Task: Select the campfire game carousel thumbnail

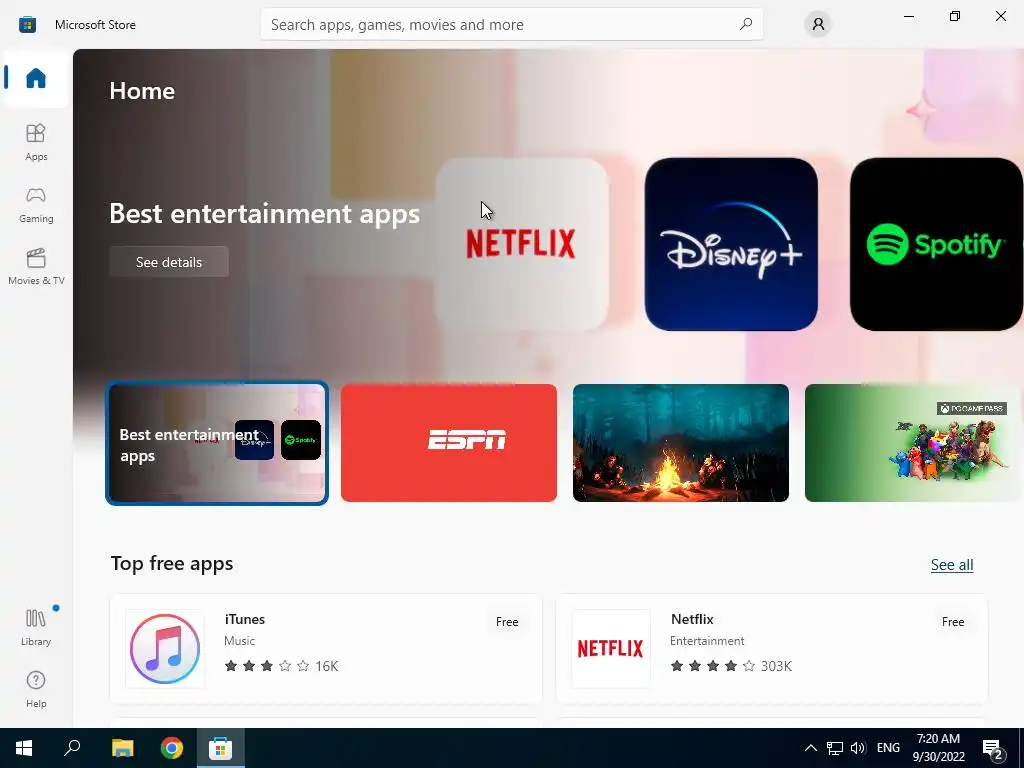Action: pyautogui.click(x=680, y=443)
